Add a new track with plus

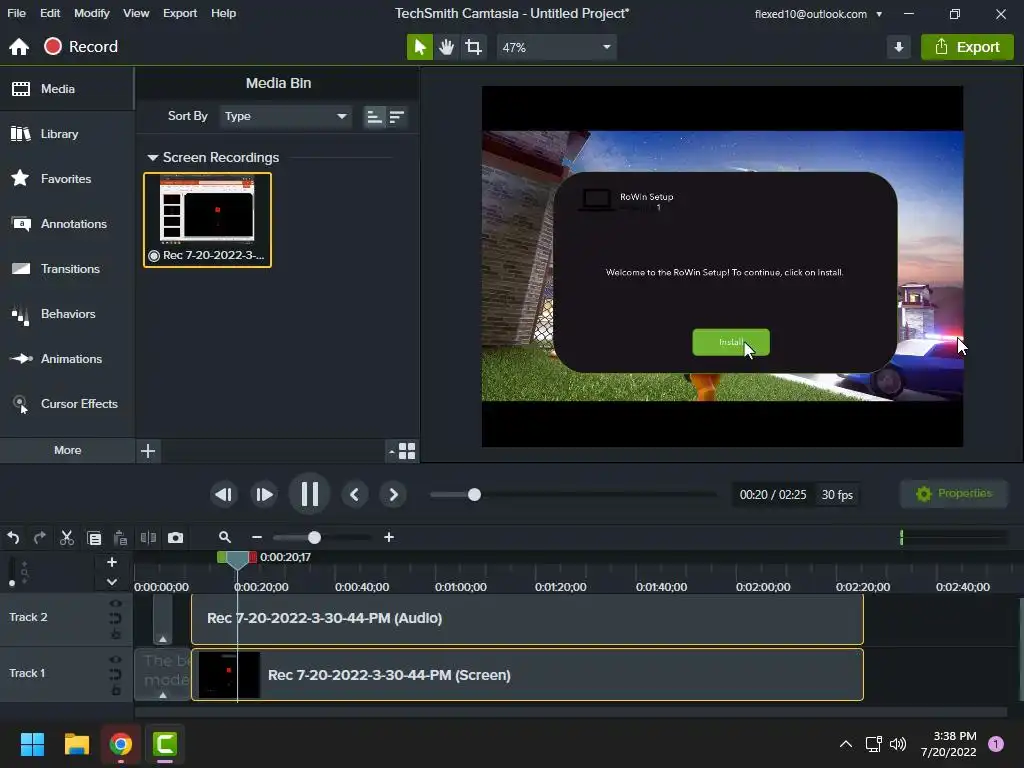(x=112, y=562)
